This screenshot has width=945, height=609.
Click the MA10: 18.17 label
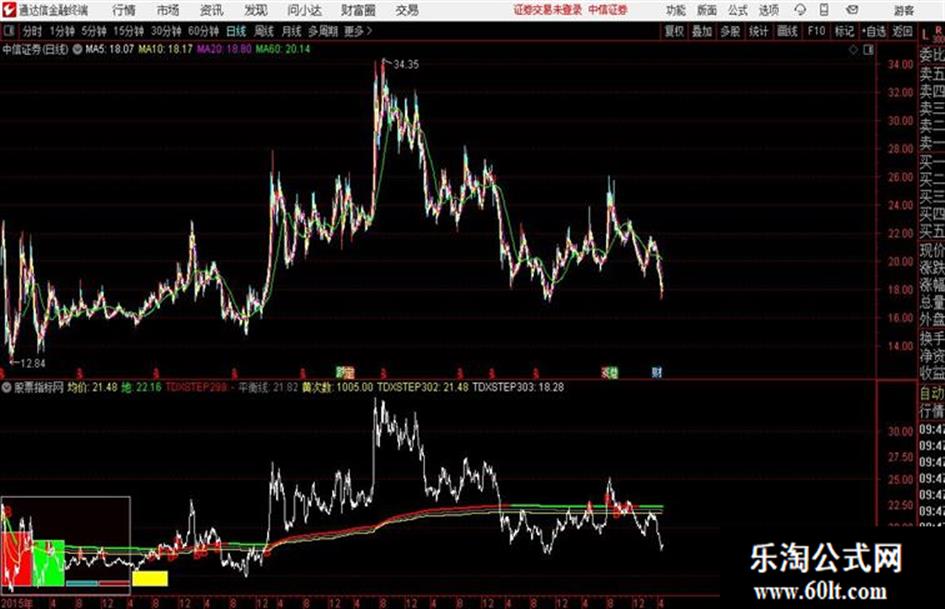click(x=166, y=49)
